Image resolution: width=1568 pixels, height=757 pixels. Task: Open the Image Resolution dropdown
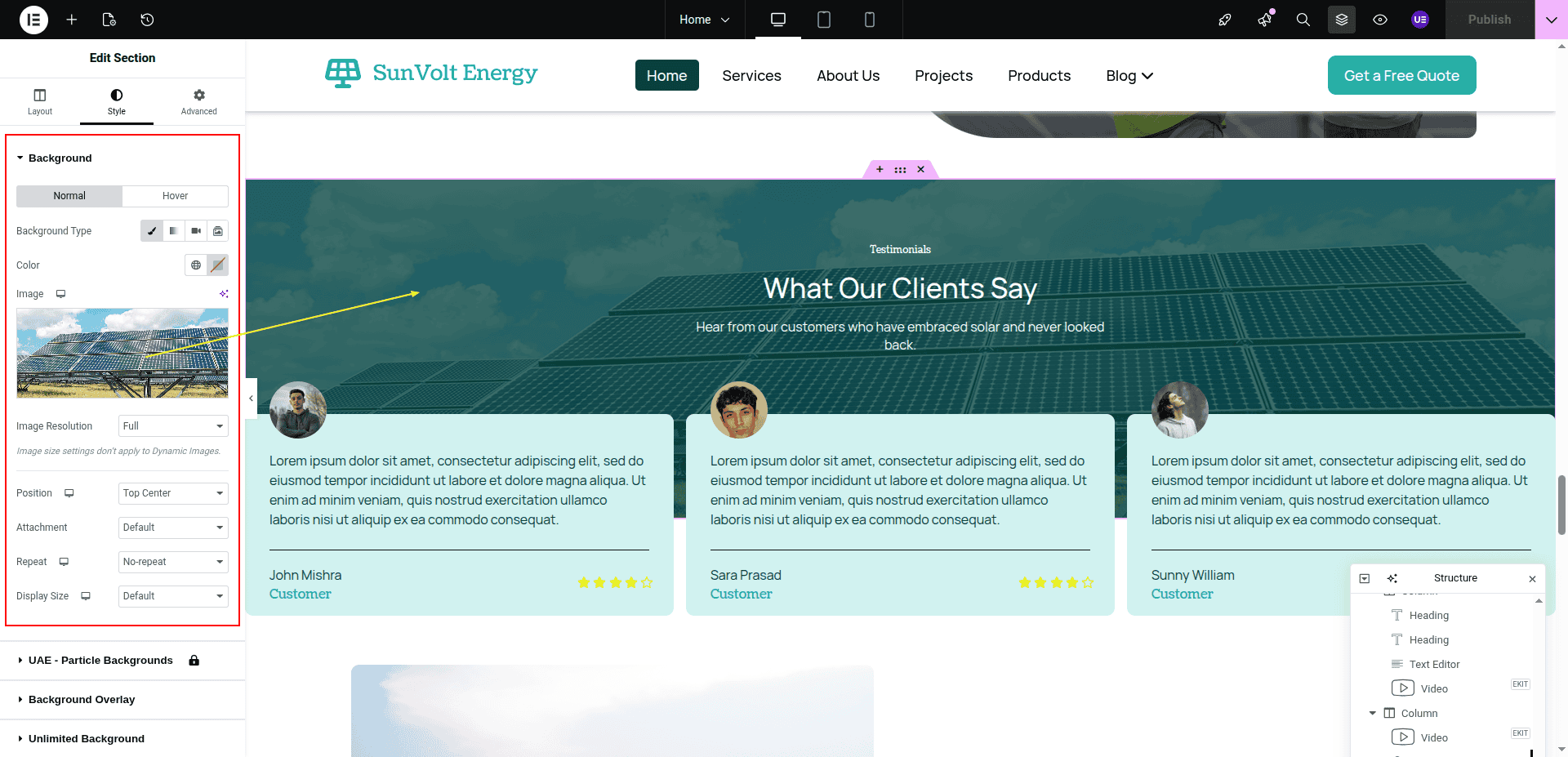point(173,426)
